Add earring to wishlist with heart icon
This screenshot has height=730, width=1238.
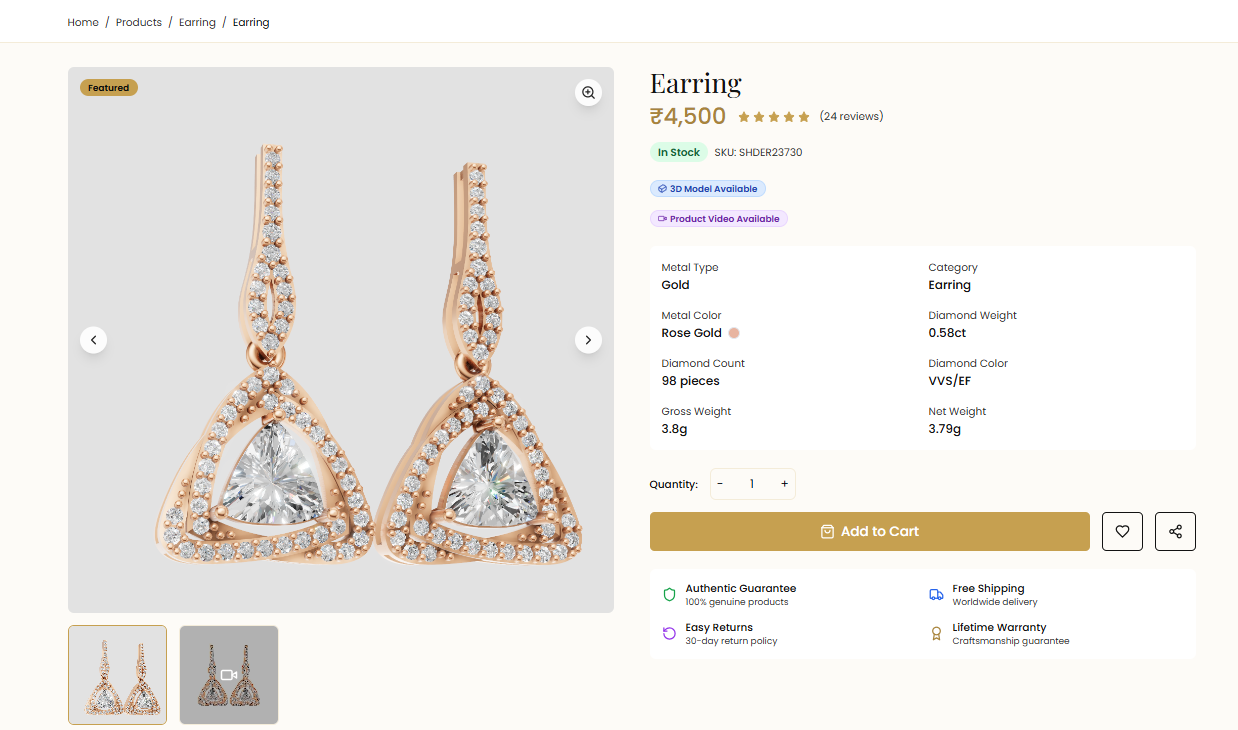pyautogui.click(x=1122, y=532)
